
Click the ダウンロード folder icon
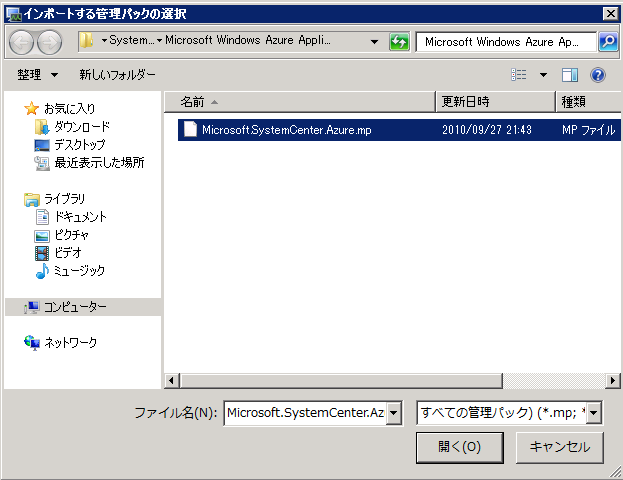pos(42,127)
